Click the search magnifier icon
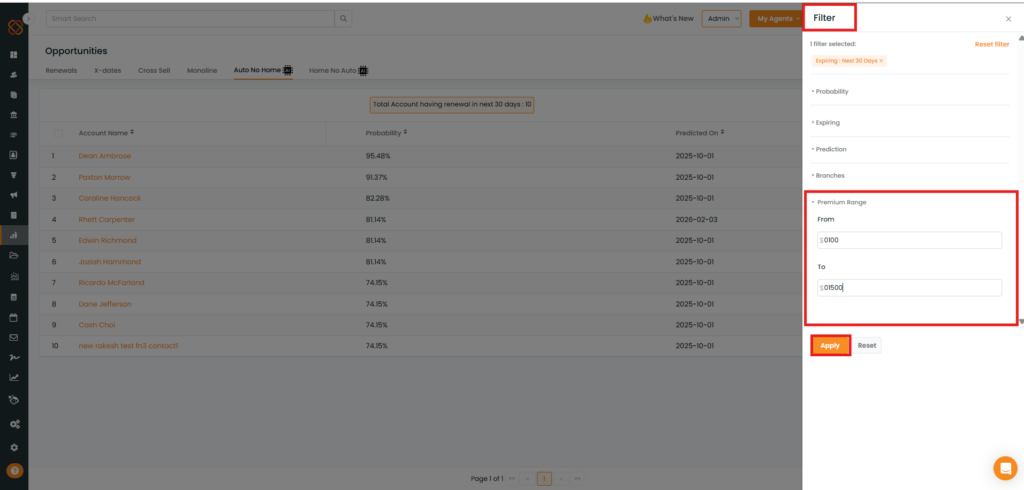The height and width of the screenshot is (490, 1024). tap(343, 18)
